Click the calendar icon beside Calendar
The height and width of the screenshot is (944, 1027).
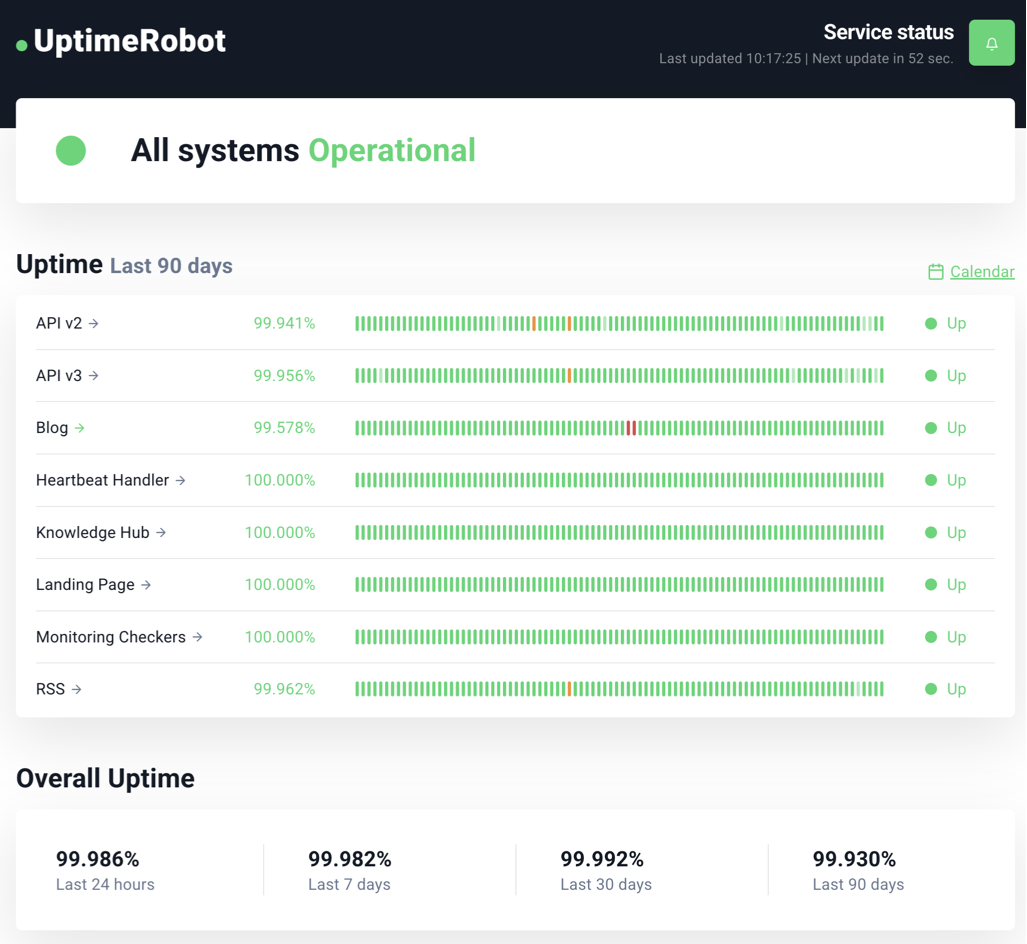click(935, 272)
